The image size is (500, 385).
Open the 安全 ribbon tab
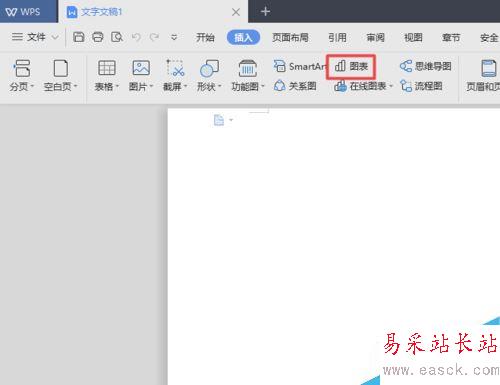(489, 37)
